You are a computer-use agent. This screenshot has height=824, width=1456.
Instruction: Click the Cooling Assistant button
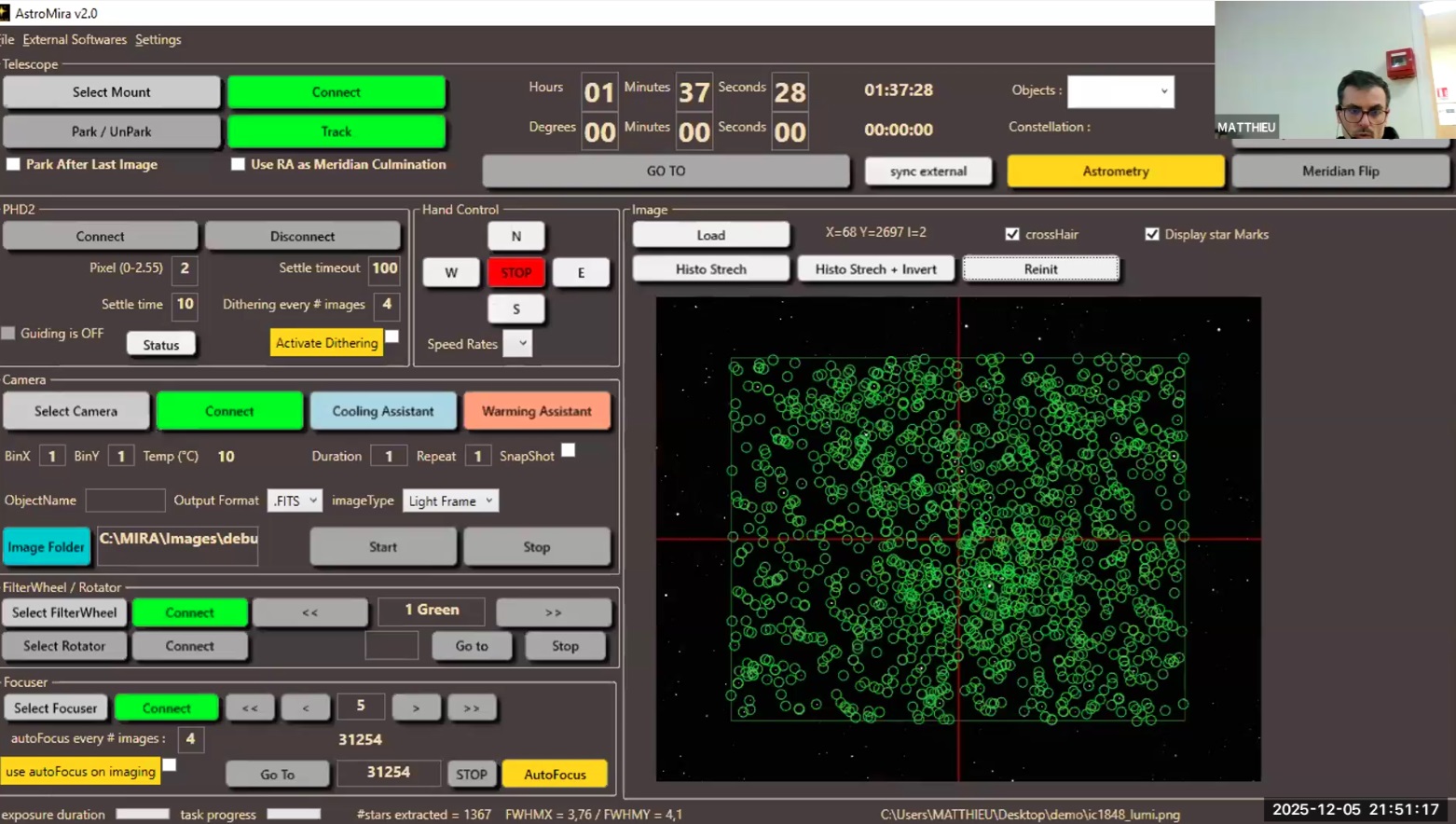[x=383, y=411]
